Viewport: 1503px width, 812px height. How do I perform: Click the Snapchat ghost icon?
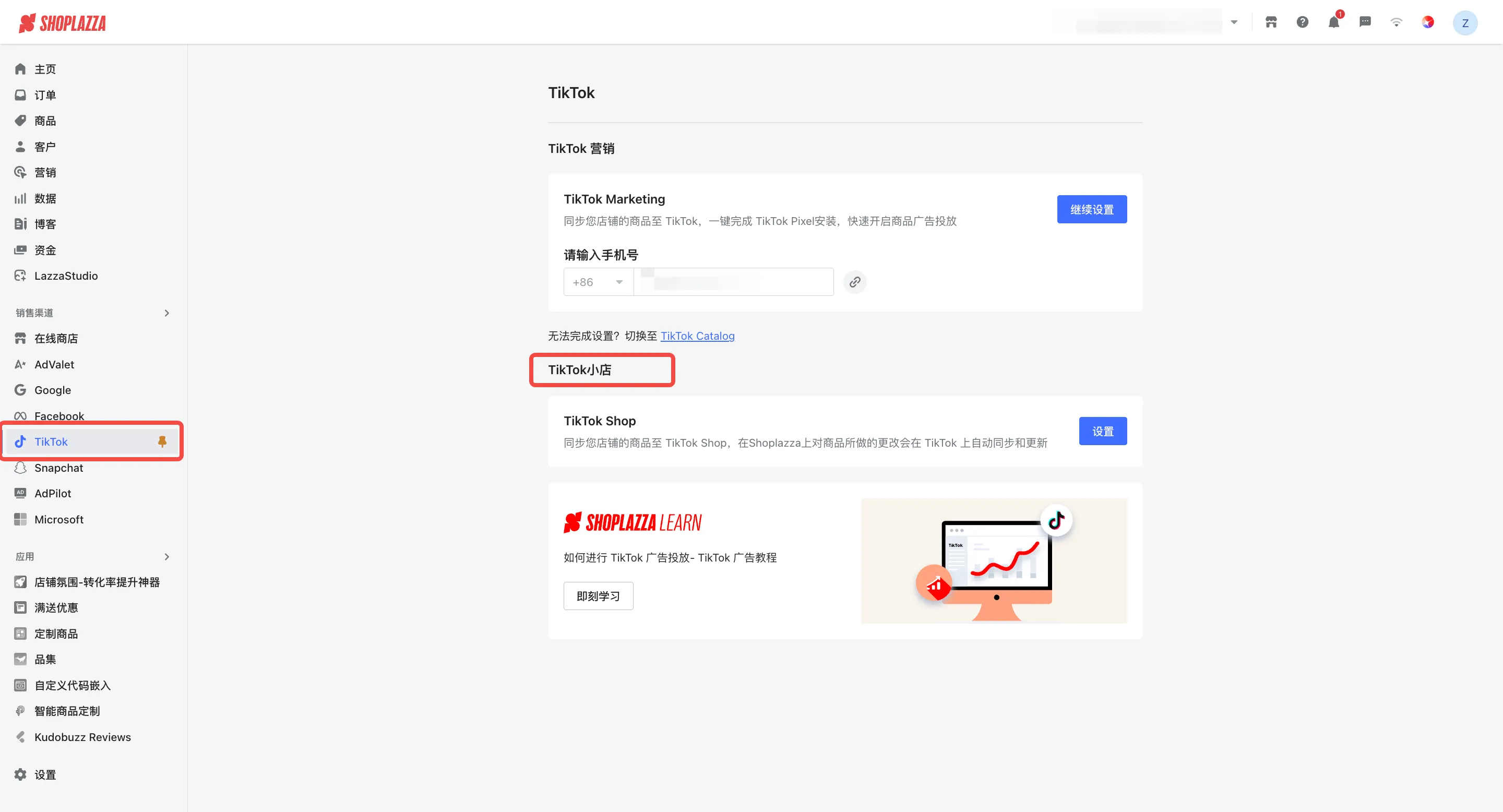20,468
